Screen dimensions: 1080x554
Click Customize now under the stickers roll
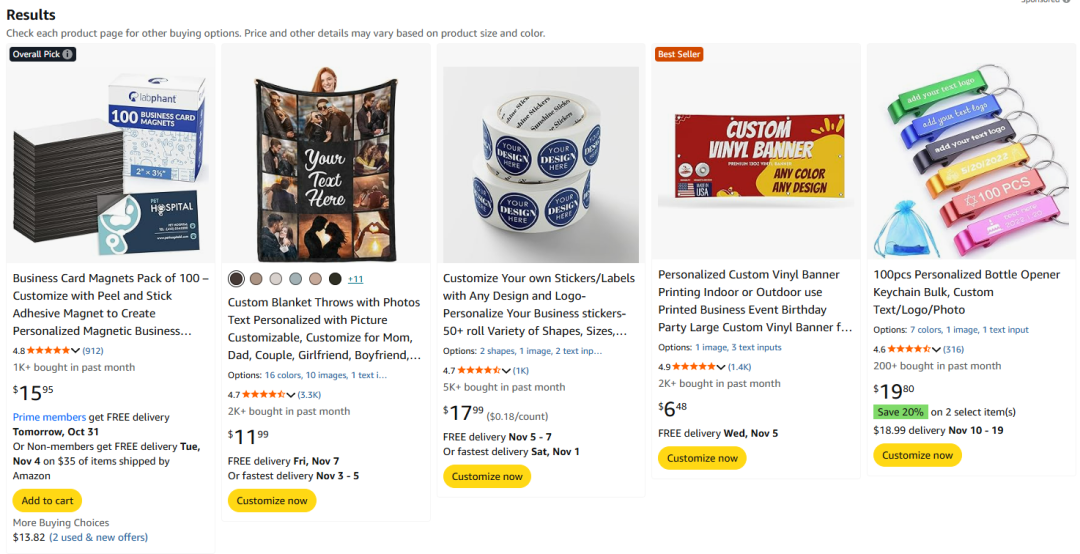[487, 476]
